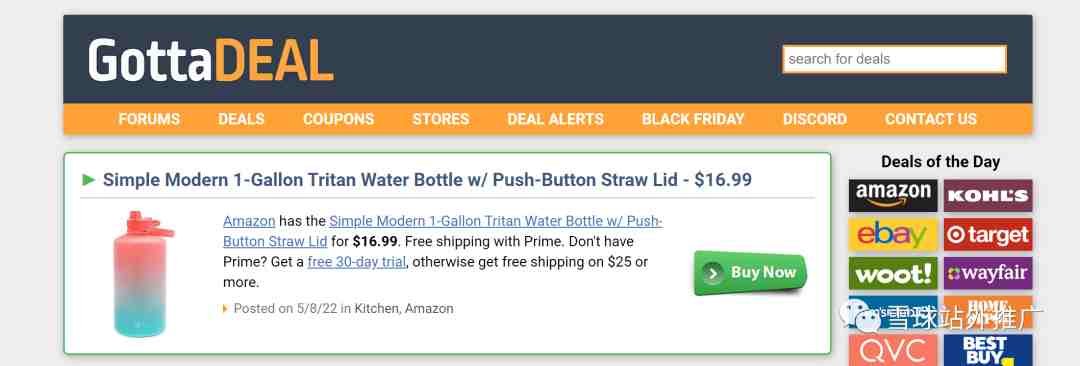
Task: Select DEAL ALERTS in the navigation bar
Action: click(555, 119)
